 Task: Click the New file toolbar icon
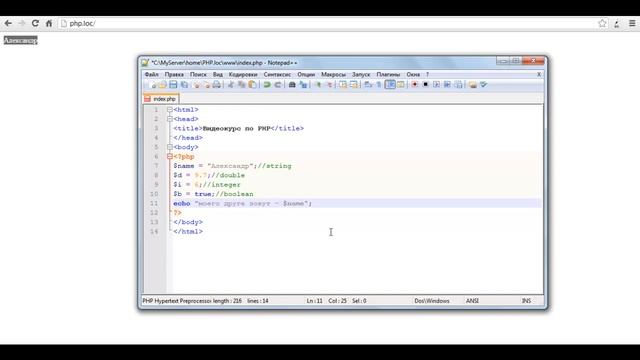(153, 84)
